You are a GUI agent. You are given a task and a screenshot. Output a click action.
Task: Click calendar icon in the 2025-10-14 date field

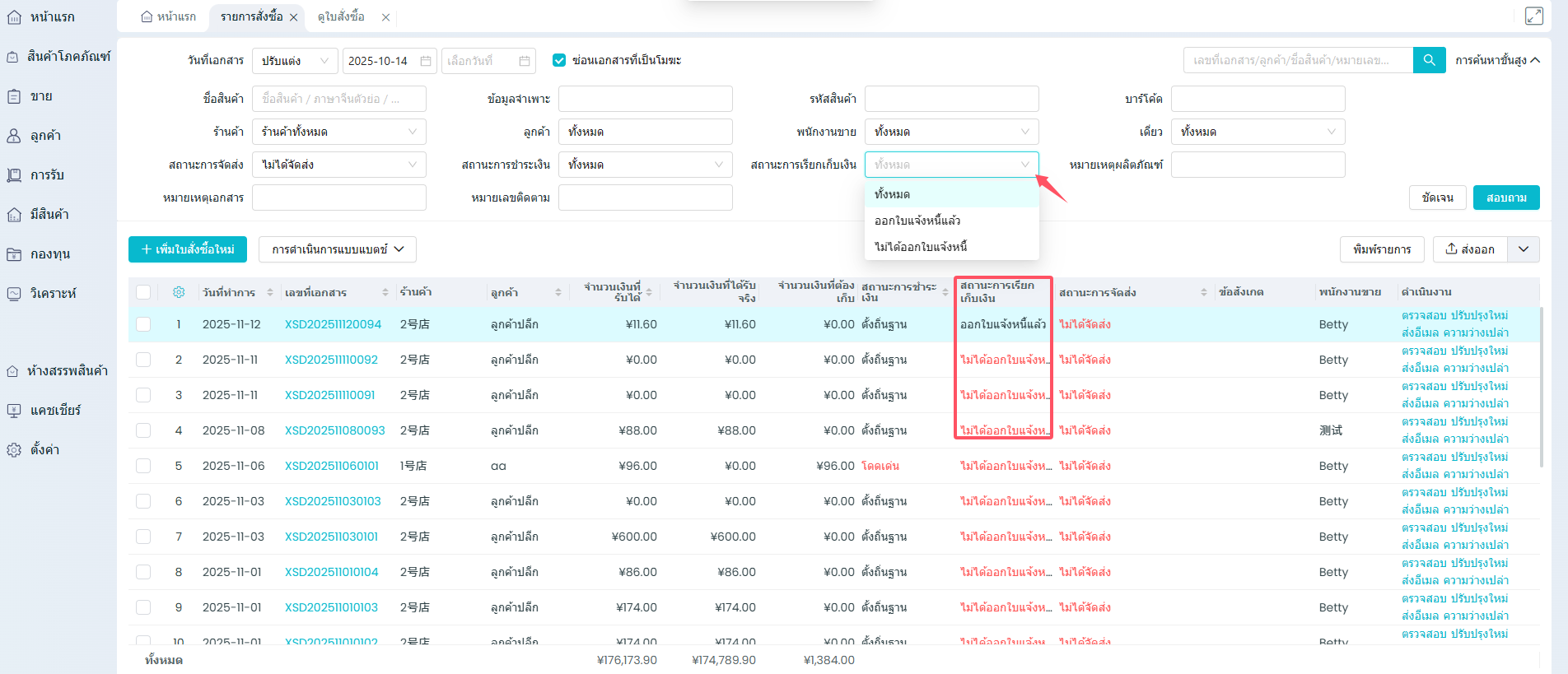tap(426, 61)
